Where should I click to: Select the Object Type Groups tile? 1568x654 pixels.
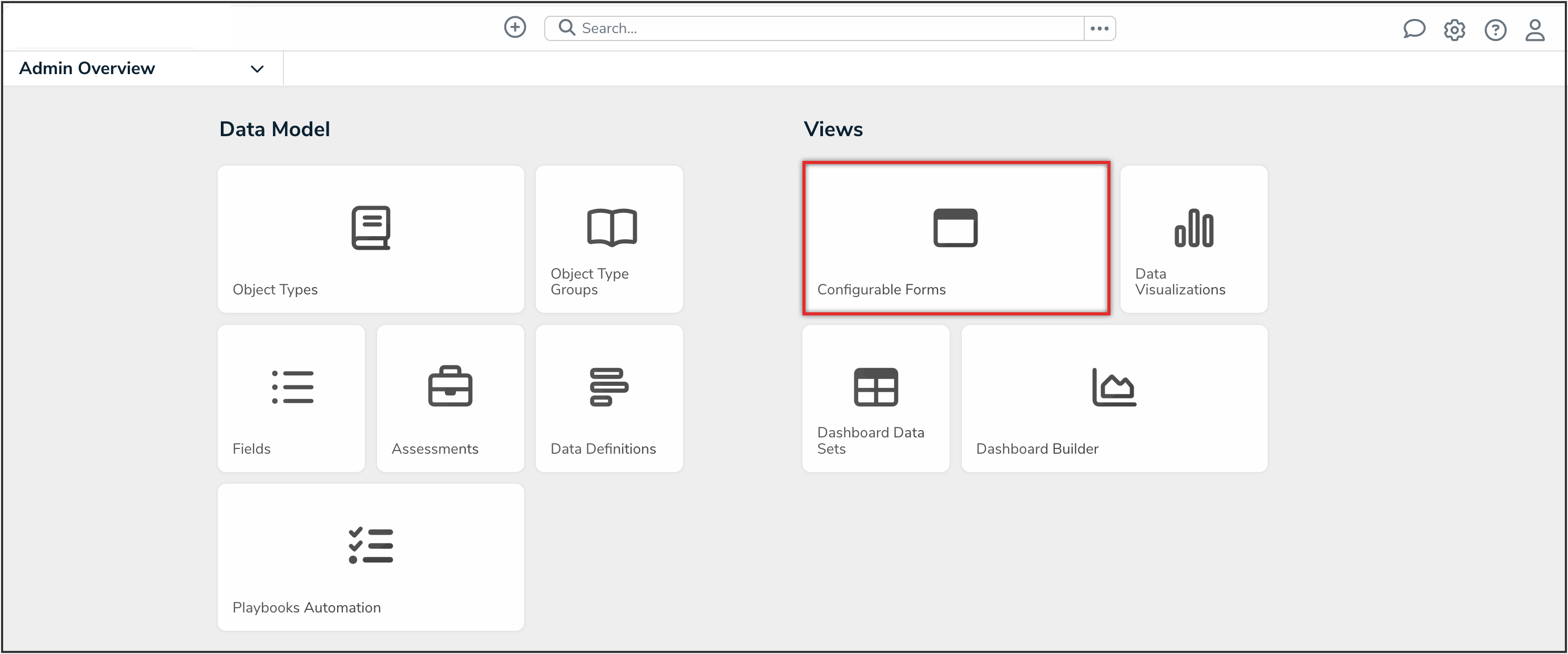609,239
